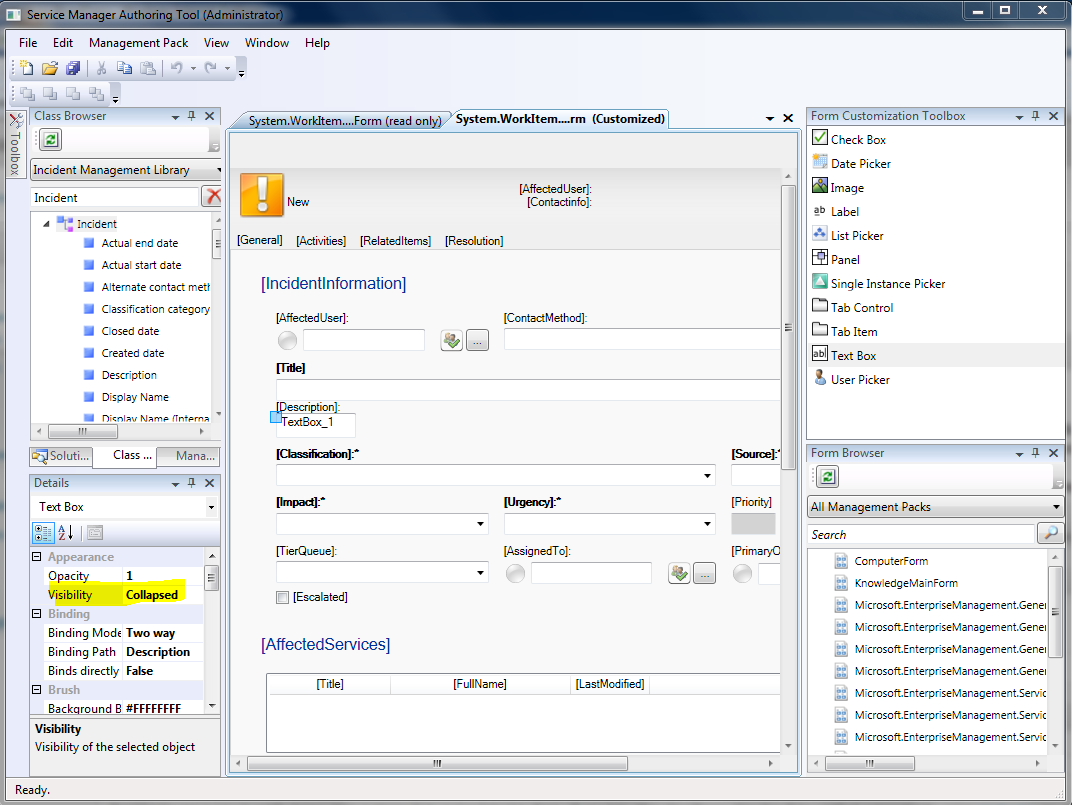
Task: Select TextBox_1 on the form
Action: pos(316,424)
